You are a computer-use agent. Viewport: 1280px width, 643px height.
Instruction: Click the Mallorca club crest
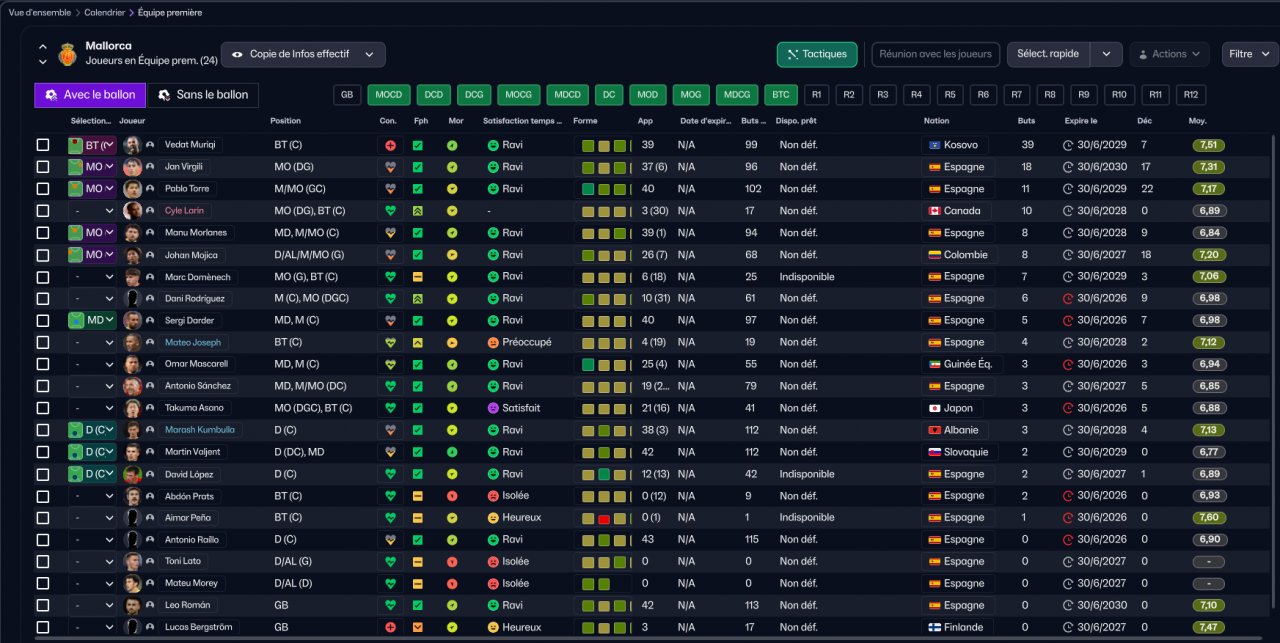point(68,54)
